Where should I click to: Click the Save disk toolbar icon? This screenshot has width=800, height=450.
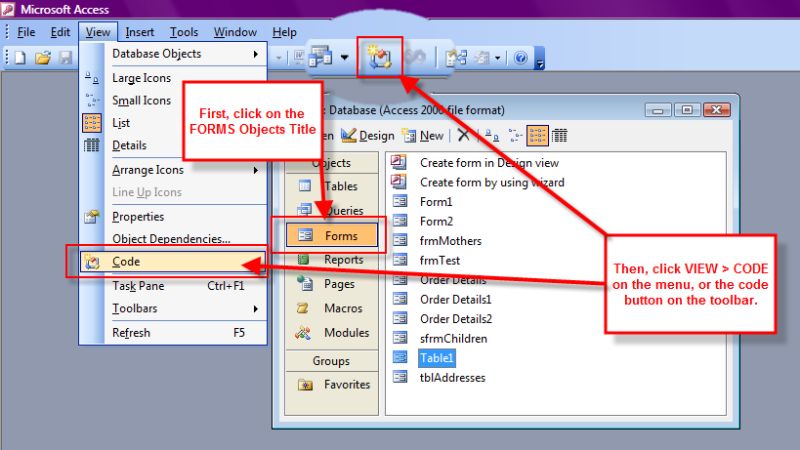(66, 58)
